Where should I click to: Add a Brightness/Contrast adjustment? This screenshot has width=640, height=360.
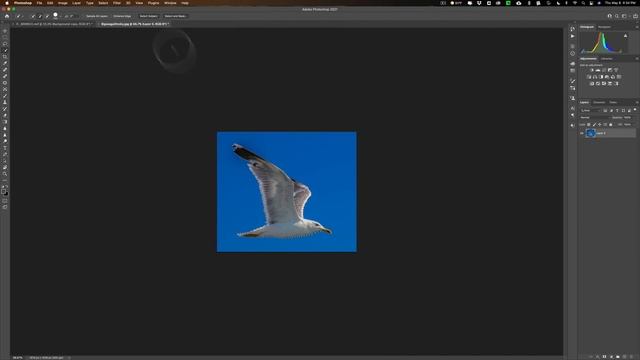[591, 70]
